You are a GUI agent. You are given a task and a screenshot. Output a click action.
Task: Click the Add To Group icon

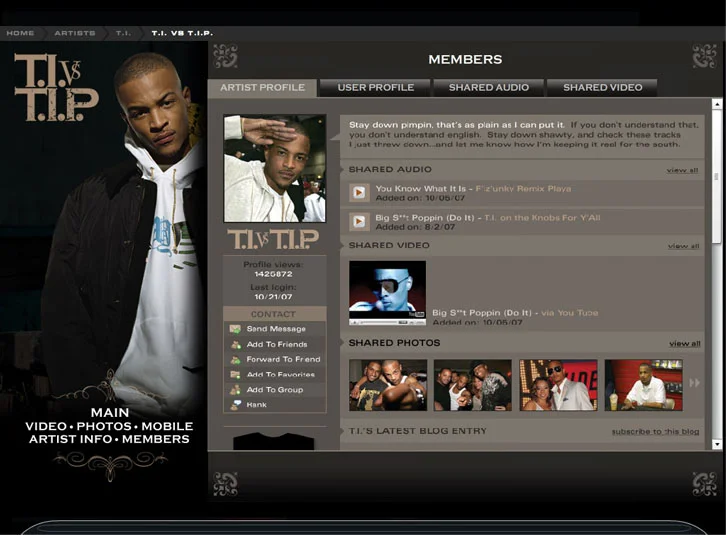click(x=236, y=390)
